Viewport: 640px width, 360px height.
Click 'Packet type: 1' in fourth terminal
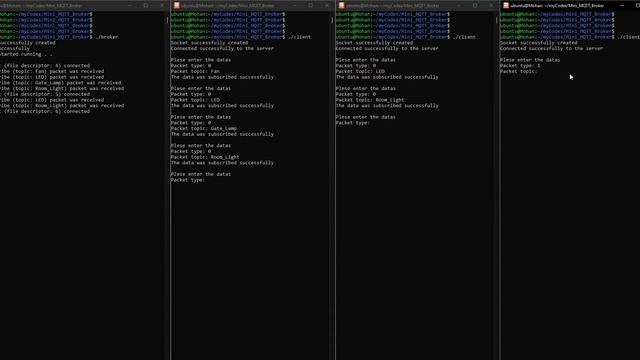click(520, 65)
